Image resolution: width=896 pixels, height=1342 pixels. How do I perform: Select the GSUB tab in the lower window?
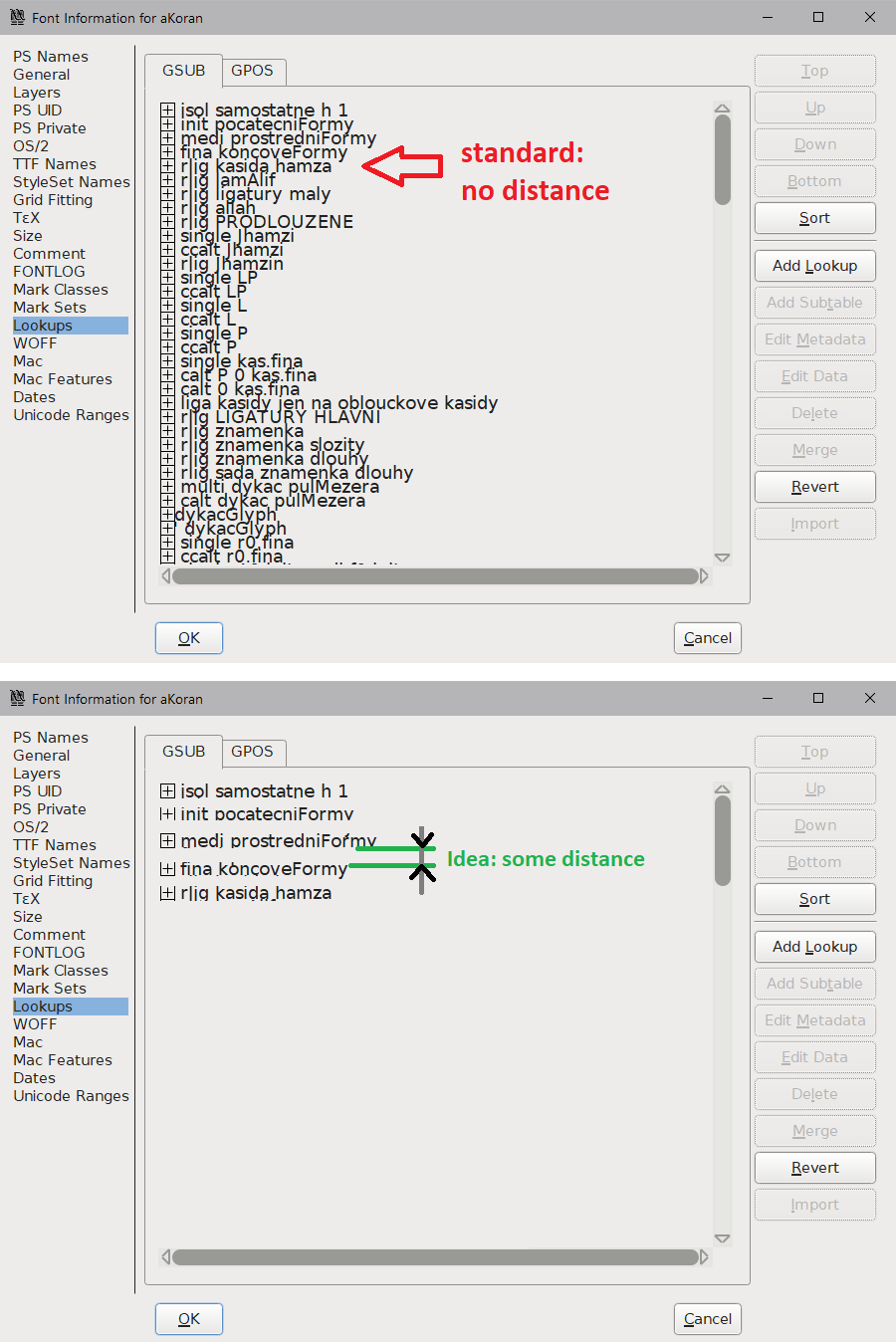183,752
